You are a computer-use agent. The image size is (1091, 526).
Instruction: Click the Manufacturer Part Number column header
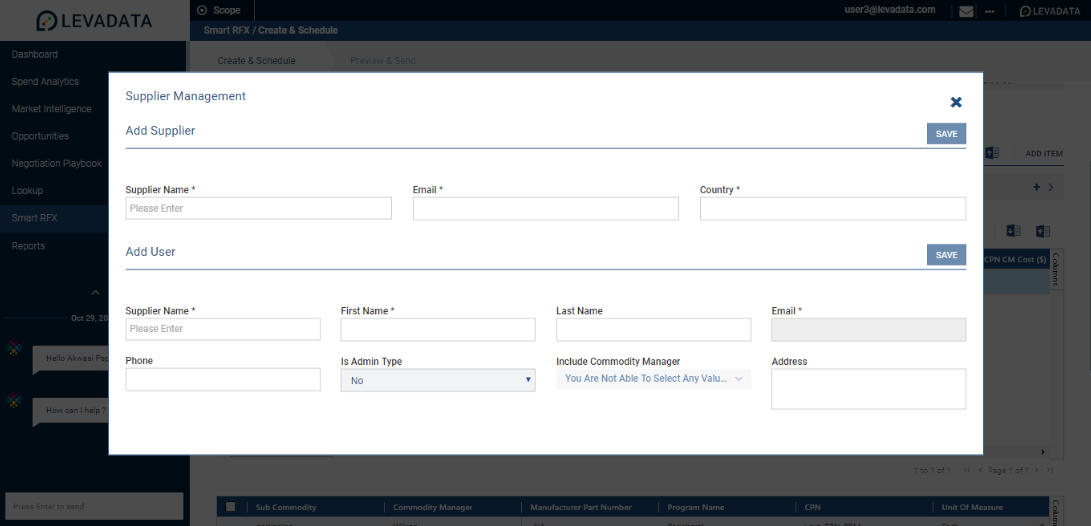581,507
